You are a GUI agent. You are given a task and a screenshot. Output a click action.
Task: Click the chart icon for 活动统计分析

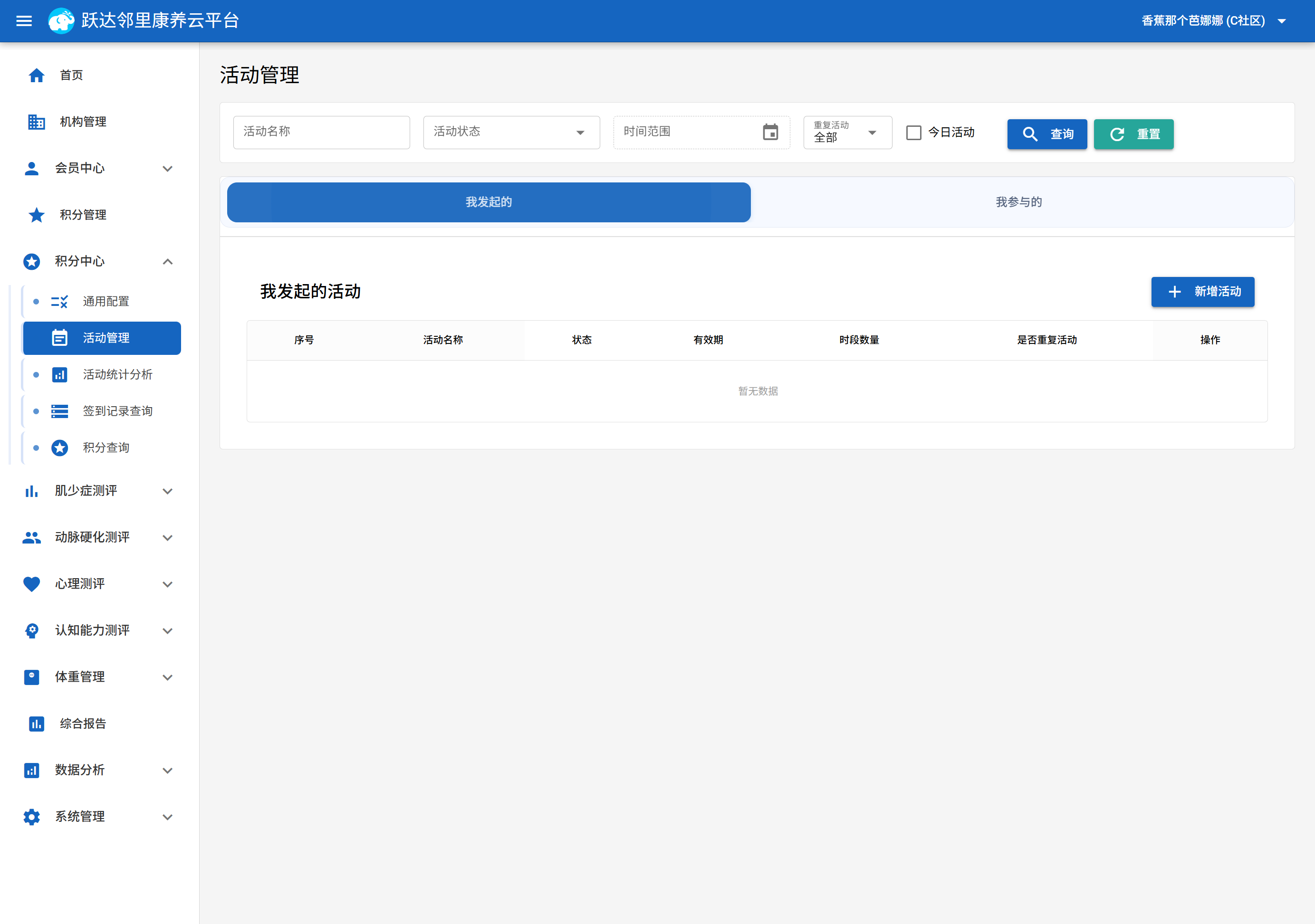pos(59,374)
